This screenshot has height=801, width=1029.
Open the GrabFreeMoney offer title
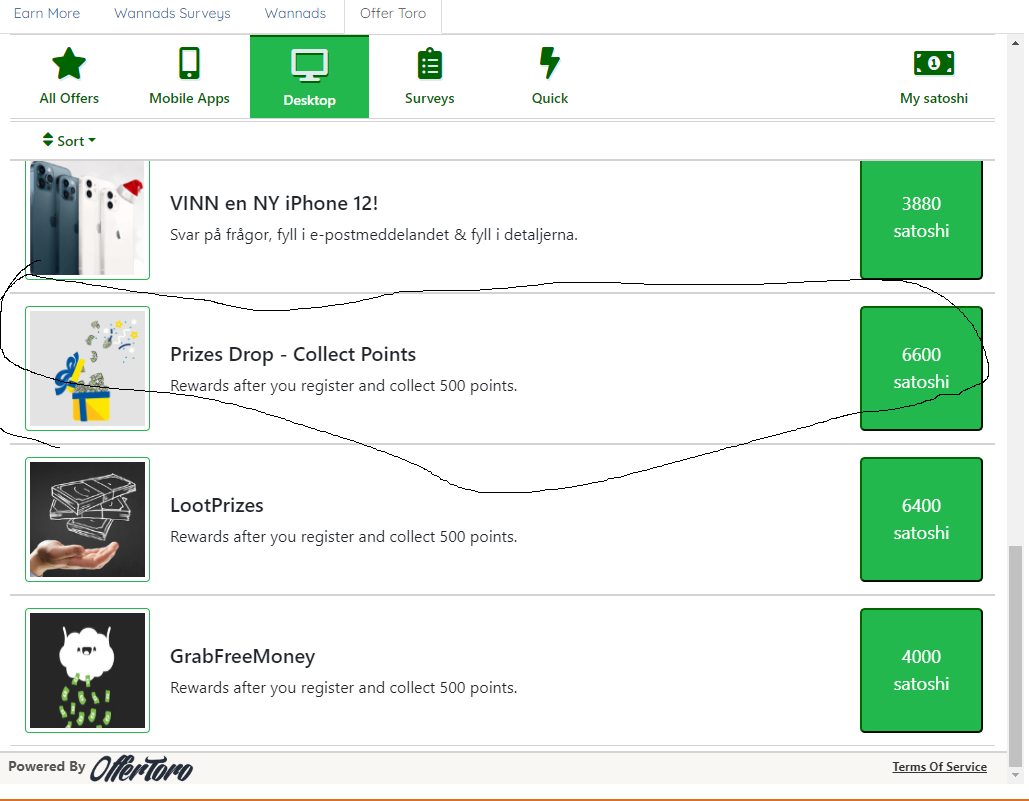pos(242,656)
